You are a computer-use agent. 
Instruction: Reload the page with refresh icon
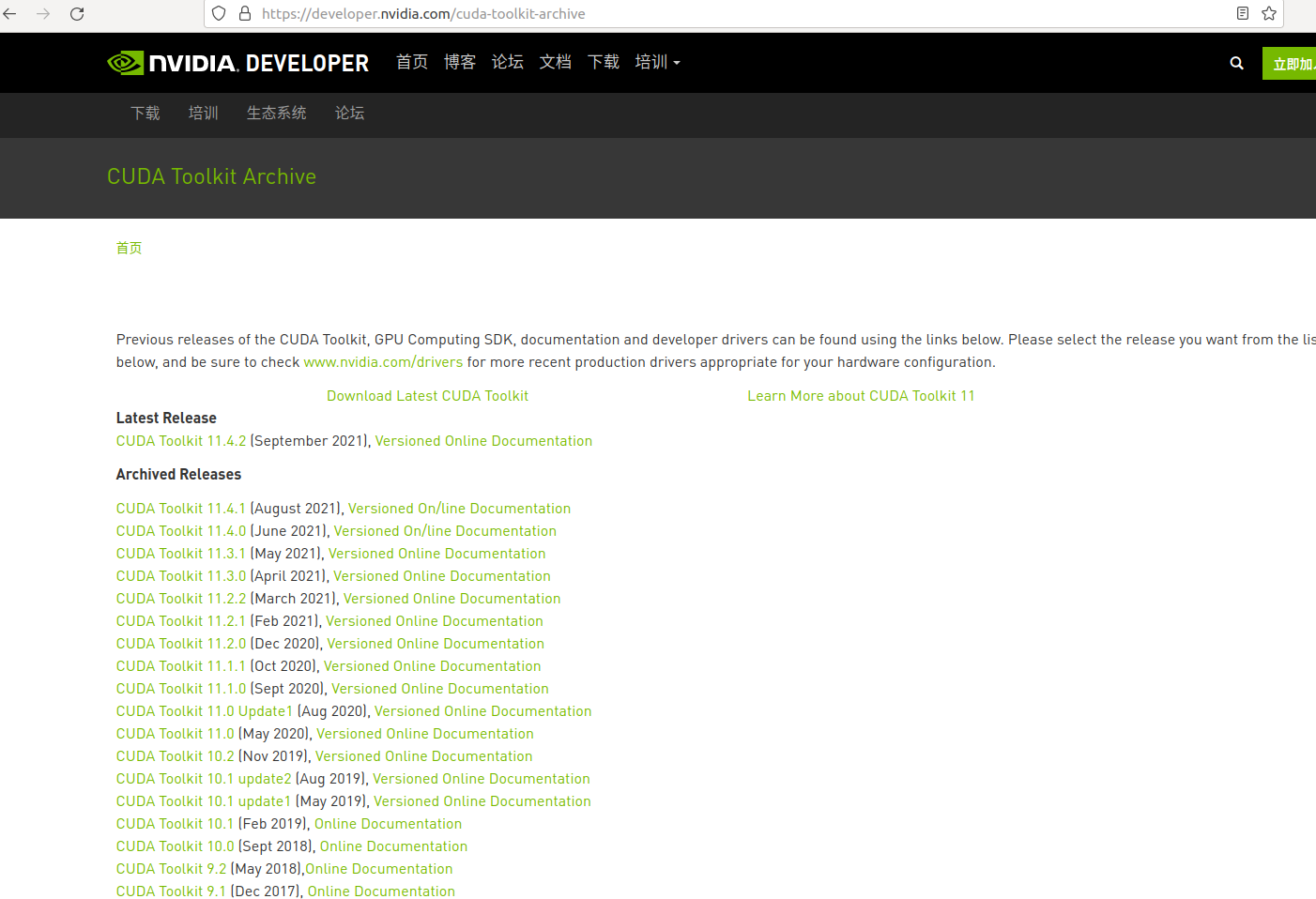(77, 13)
